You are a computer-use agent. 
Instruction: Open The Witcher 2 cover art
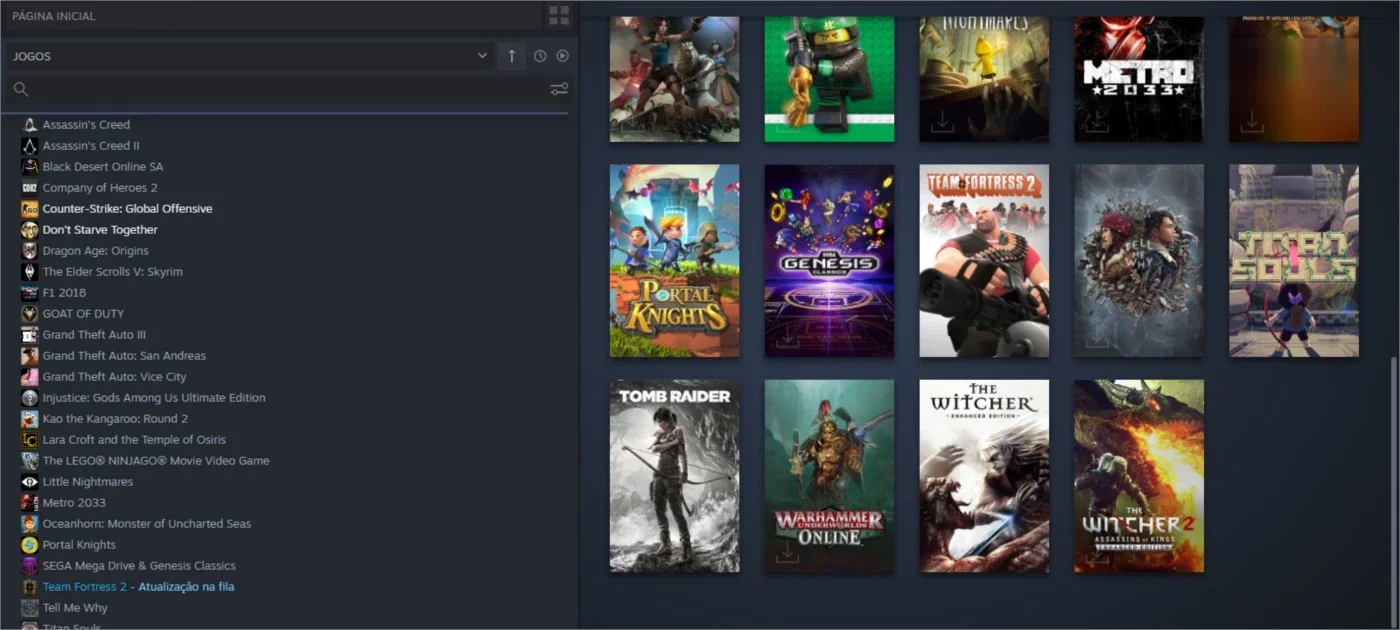(x=1140, y=476)
